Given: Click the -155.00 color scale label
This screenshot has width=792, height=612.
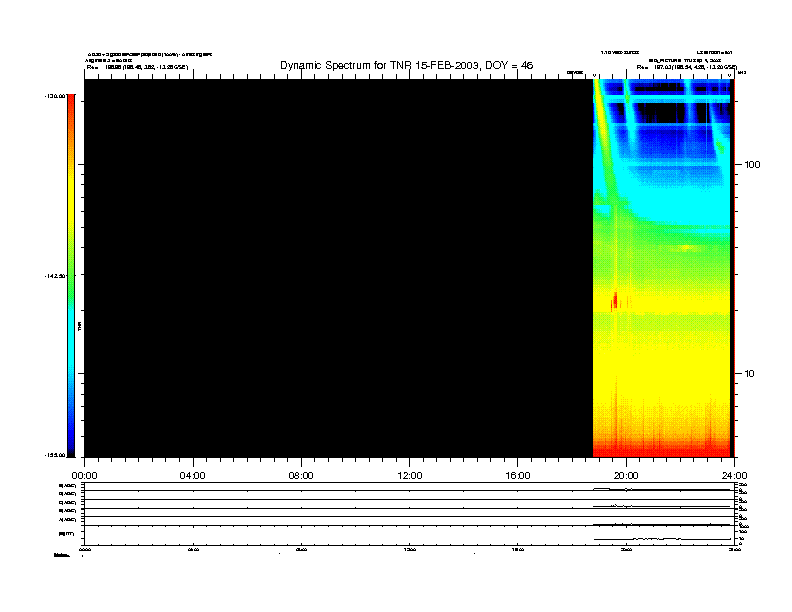Looking at the screenshot, I should pyautogui.click(x=55, y=455).
